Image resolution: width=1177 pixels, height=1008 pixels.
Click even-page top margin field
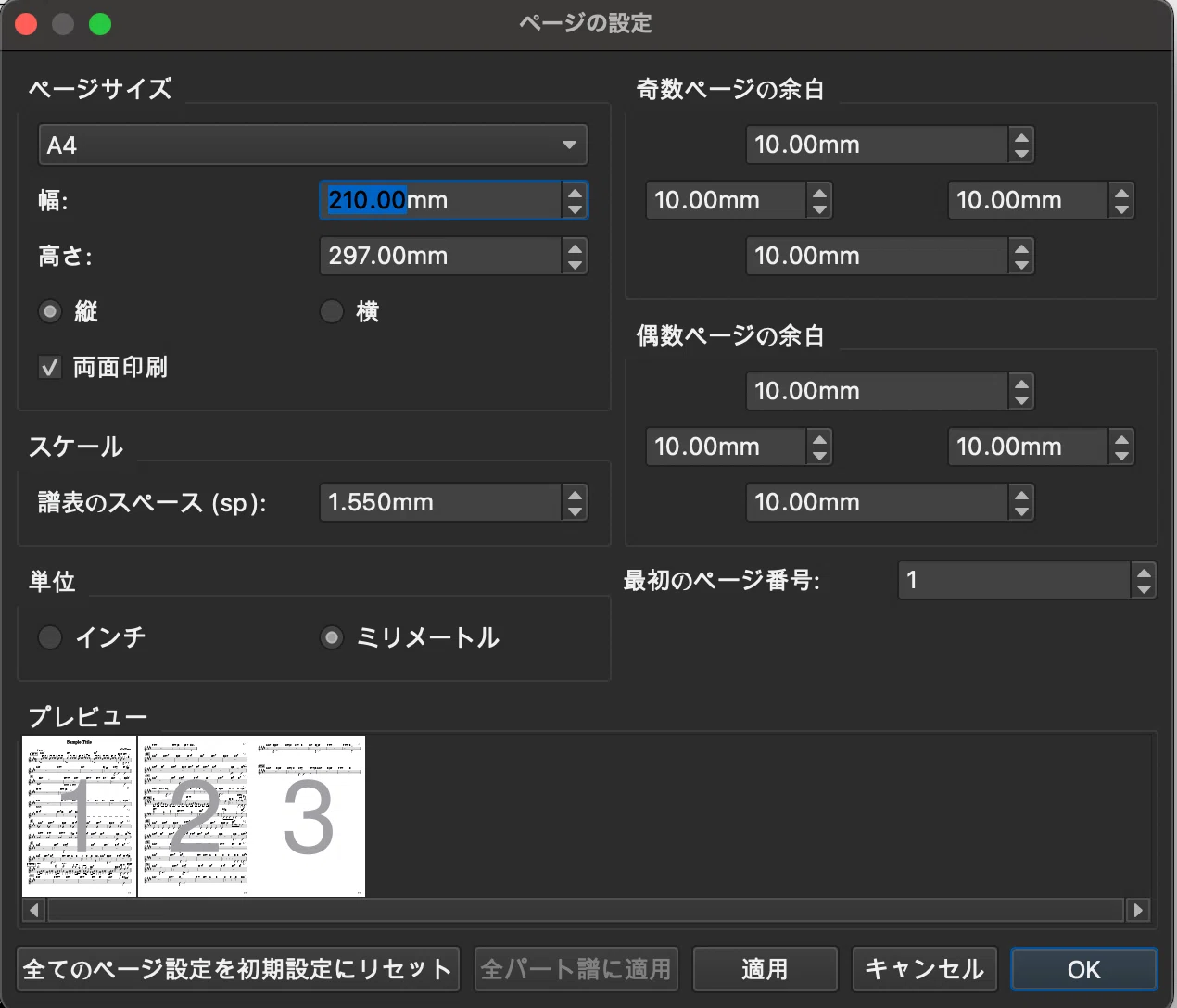877,391
